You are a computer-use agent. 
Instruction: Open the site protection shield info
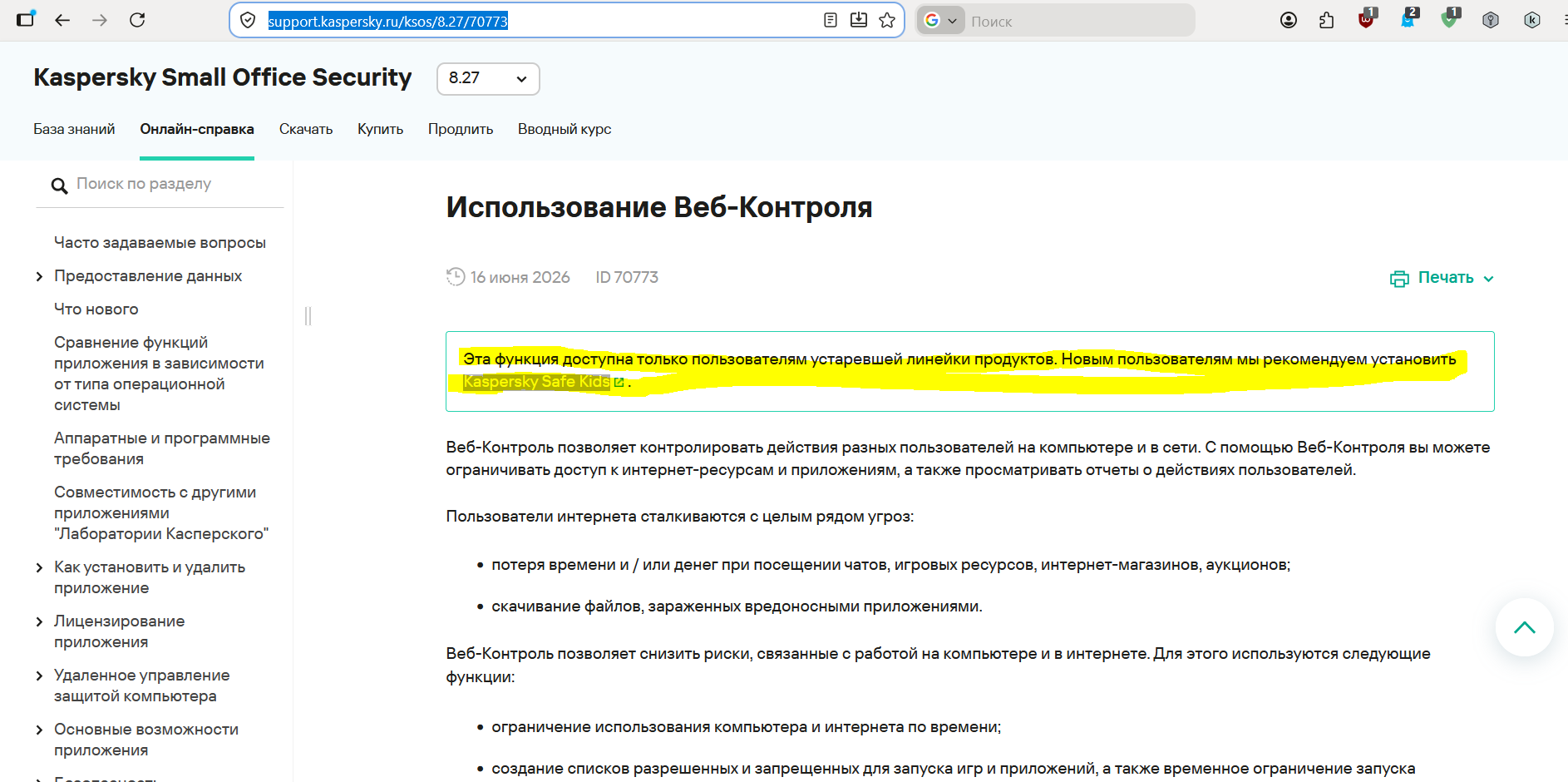tap(248, 21)
